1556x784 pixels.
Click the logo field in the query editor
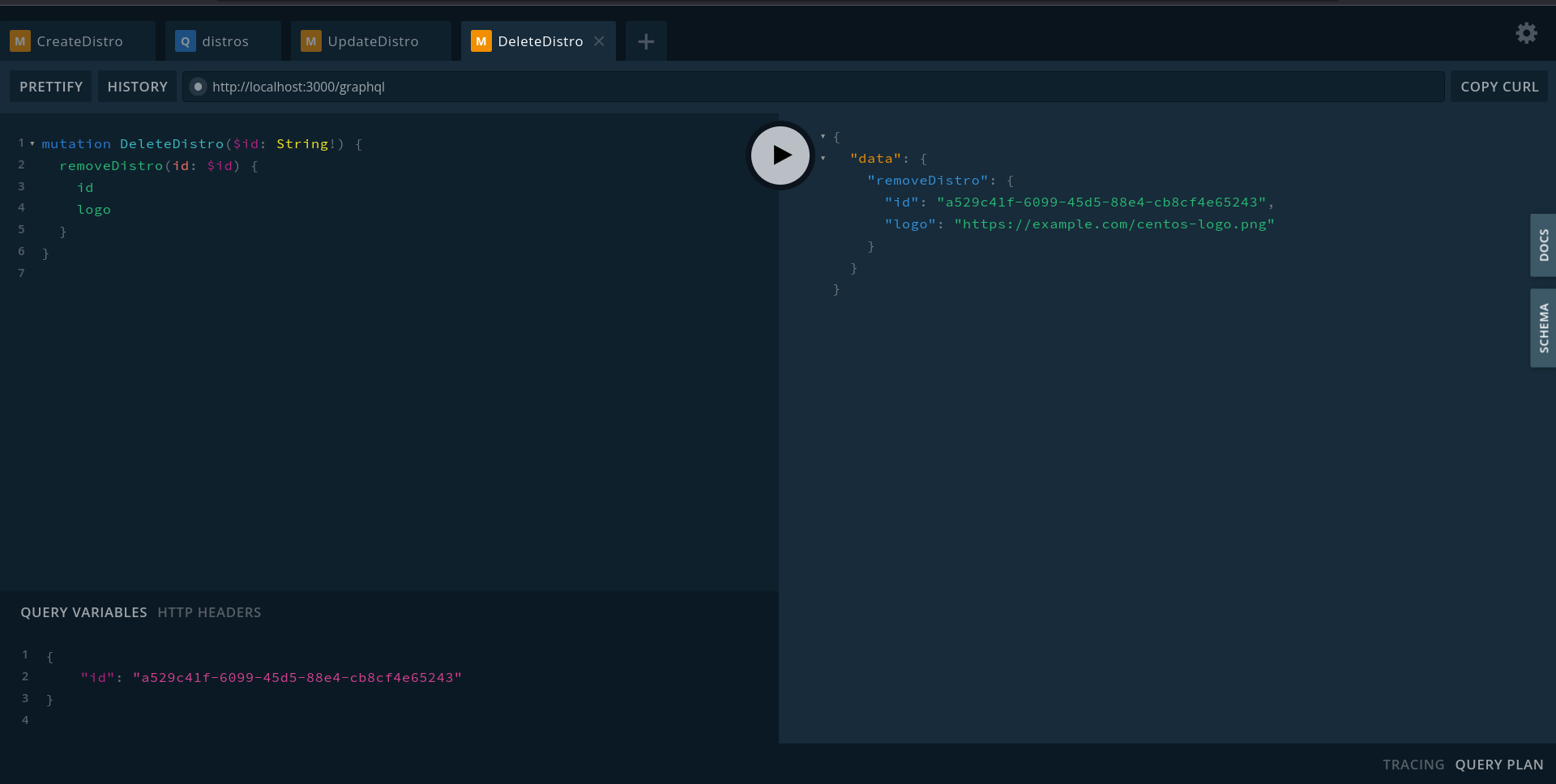(x=94, y=209)
